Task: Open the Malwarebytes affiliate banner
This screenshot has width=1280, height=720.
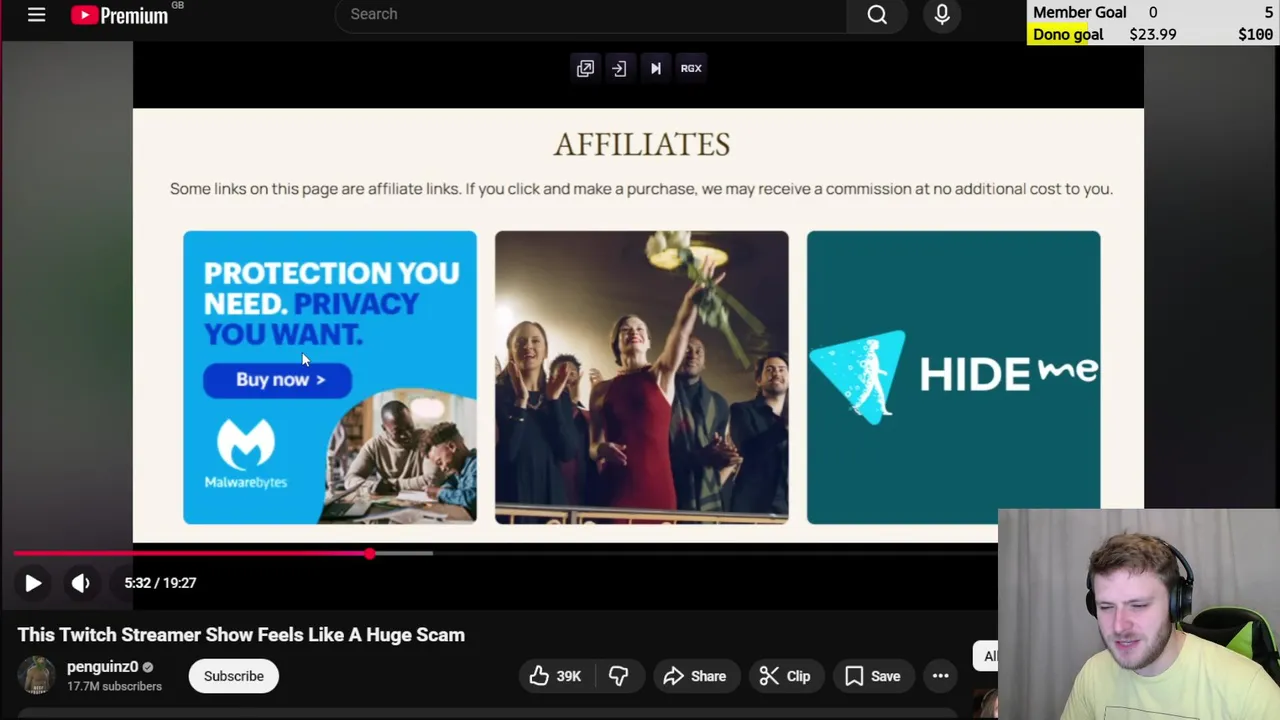Action: [x=330, y=377]
